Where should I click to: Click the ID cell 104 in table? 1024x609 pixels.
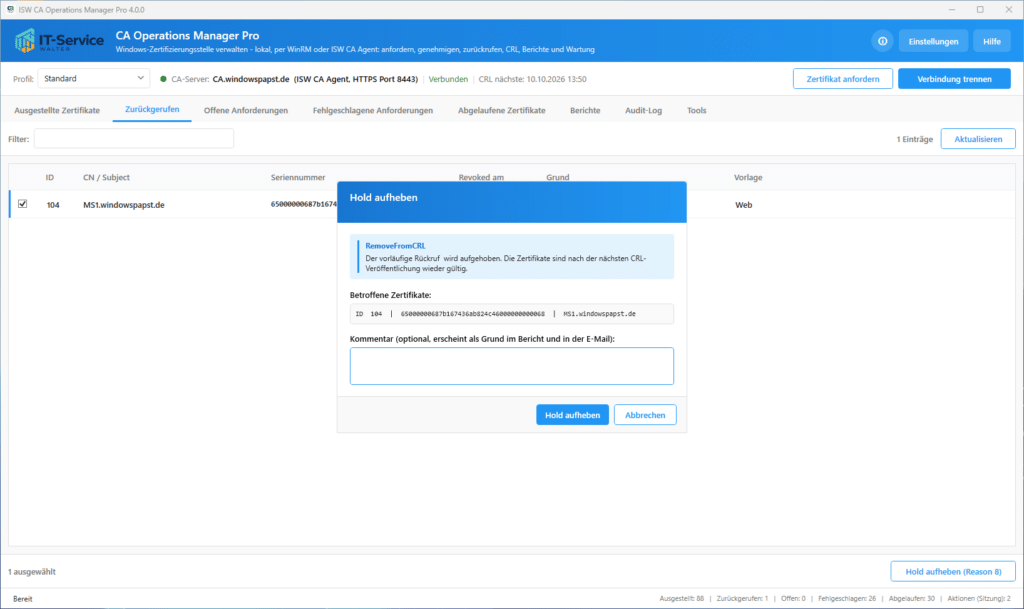(x=53, y=205)
